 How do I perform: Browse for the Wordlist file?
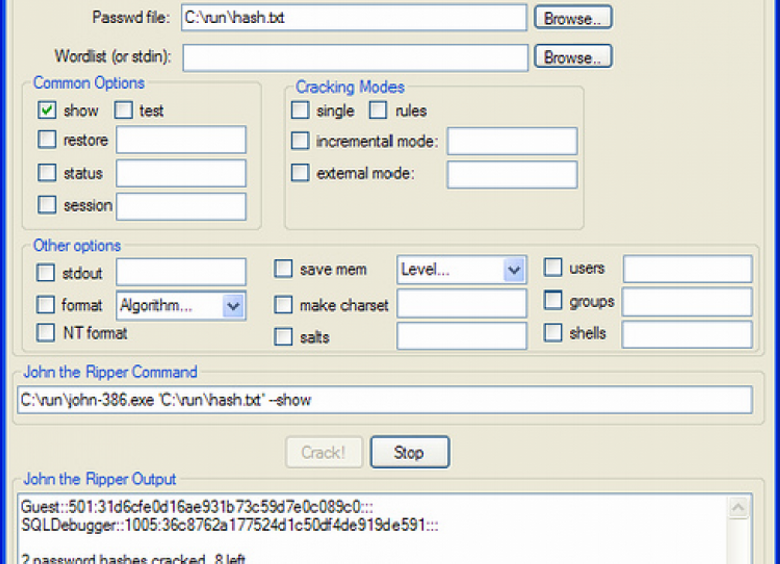pyautogui.click(x=573, y=57)
